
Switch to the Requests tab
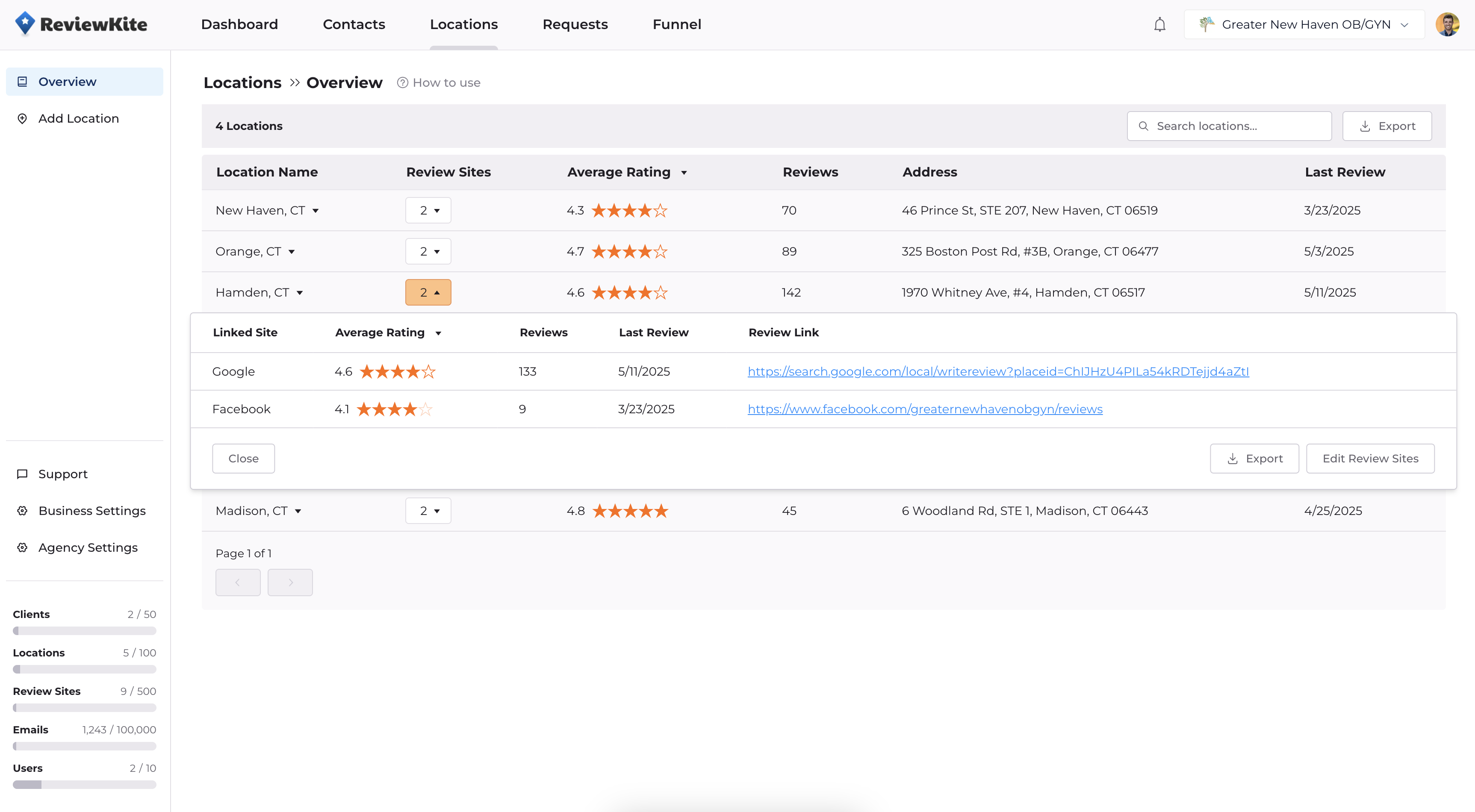[x=575, y=25]
